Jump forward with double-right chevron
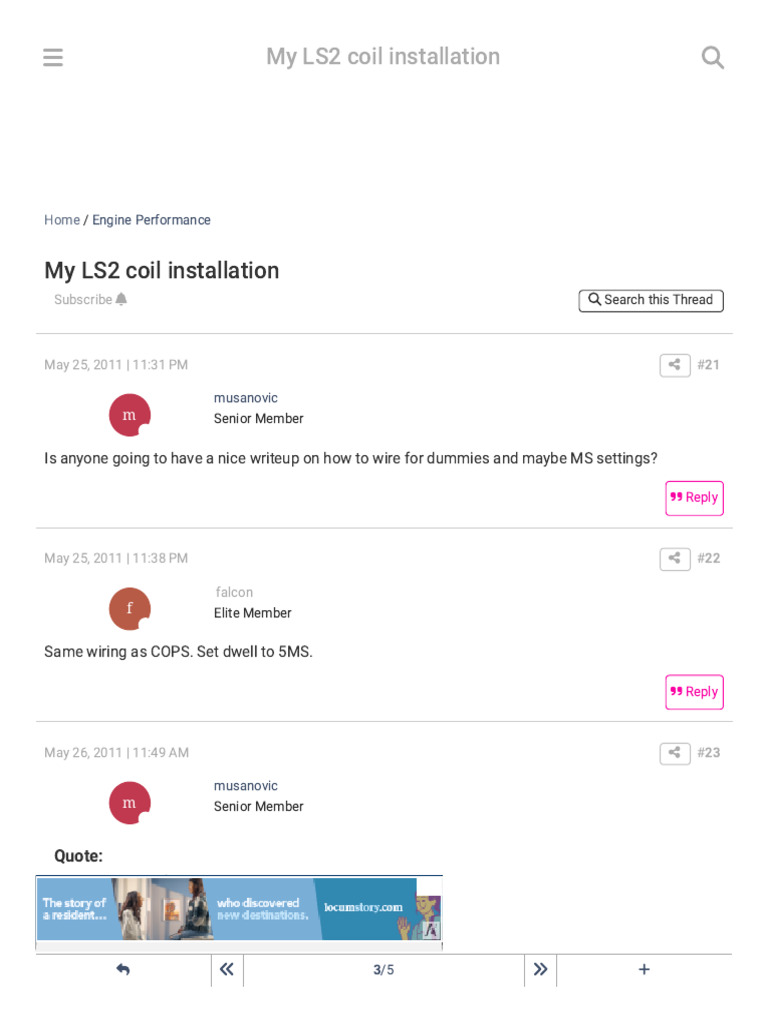Viewport: 768px width, 1024px height. click(540, 970)
